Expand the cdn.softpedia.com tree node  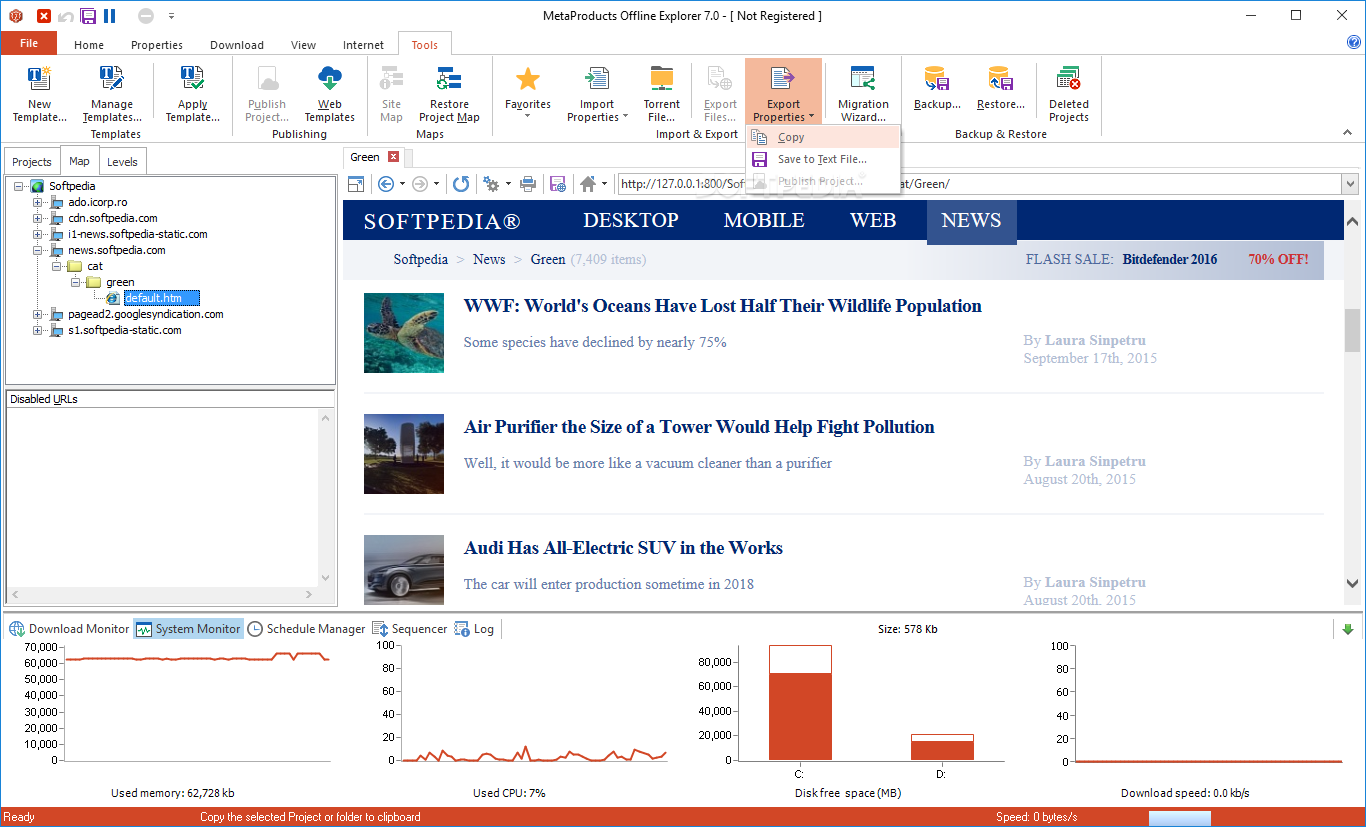pyautogui.click(x=38, y=218)
